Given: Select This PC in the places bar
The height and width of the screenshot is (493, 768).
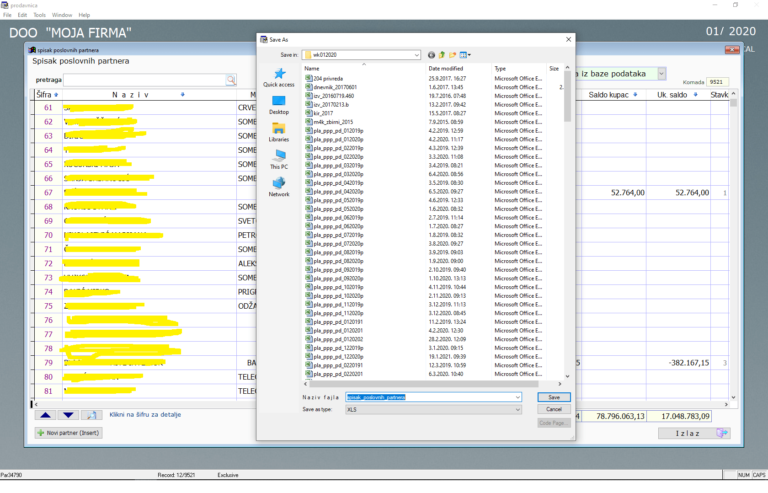Looking at the screenshot, I should click(x=279, y=160).
